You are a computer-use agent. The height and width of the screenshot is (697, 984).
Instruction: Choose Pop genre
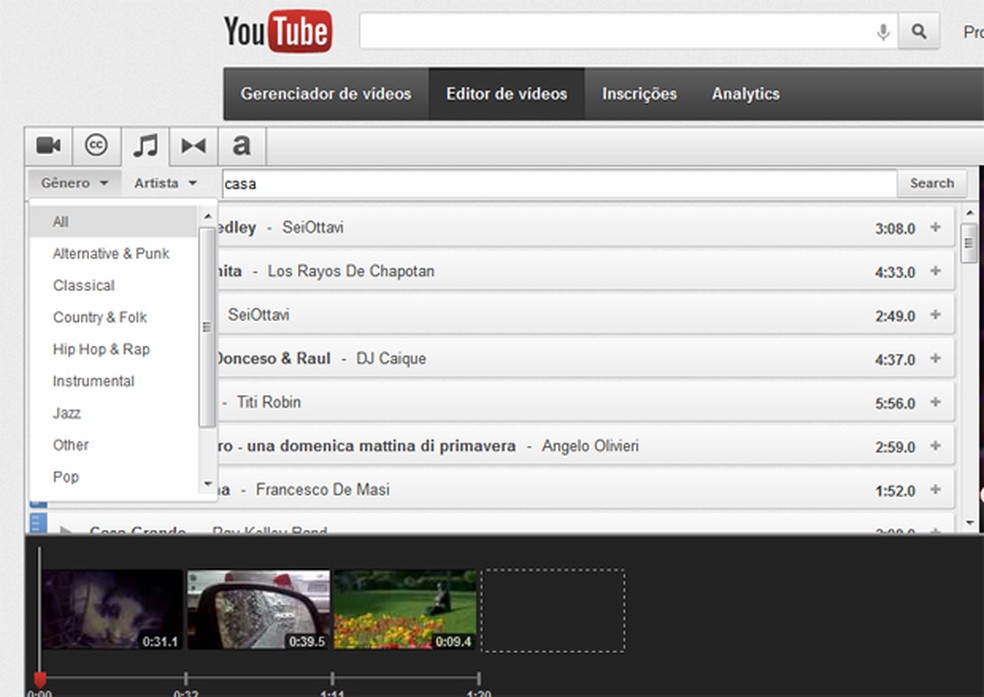[113, 477]
